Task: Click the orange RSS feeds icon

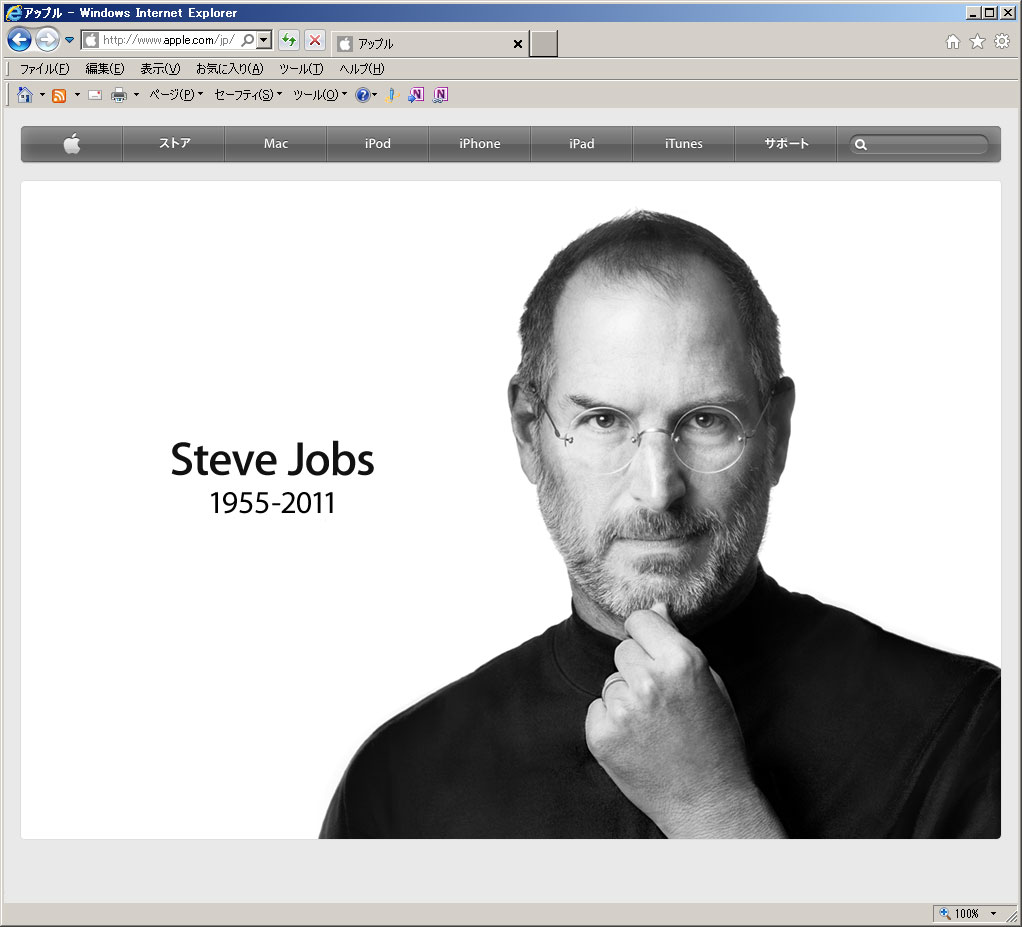Action: [x=59, y=95]
